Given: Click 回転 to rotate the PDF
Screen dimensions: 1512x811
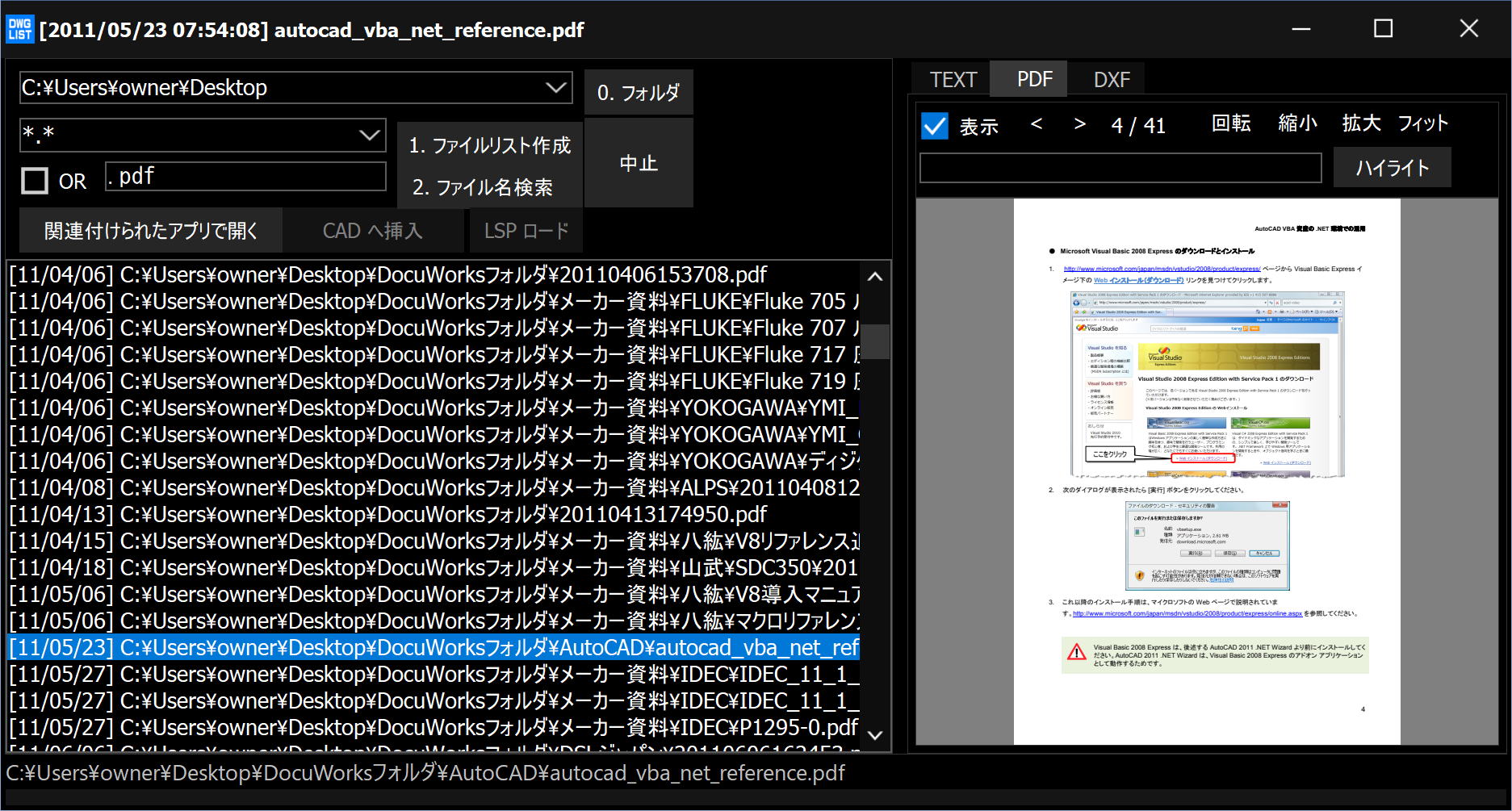Looking at the screenshot, I should point(1230,123).
